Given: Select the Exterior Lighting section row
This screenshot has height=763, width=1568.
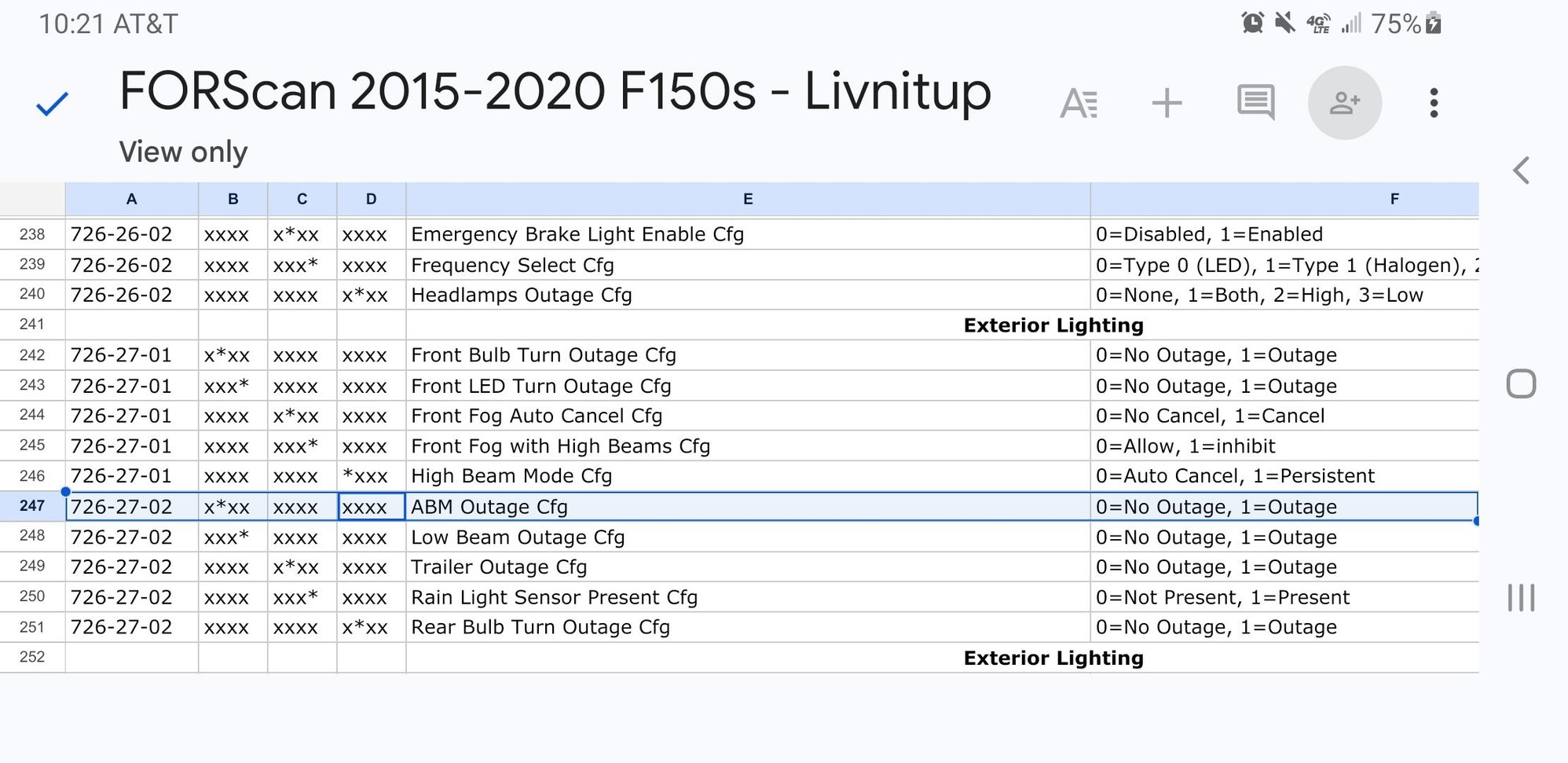Looking at the screenshot, I should [x=1053, y=325].
